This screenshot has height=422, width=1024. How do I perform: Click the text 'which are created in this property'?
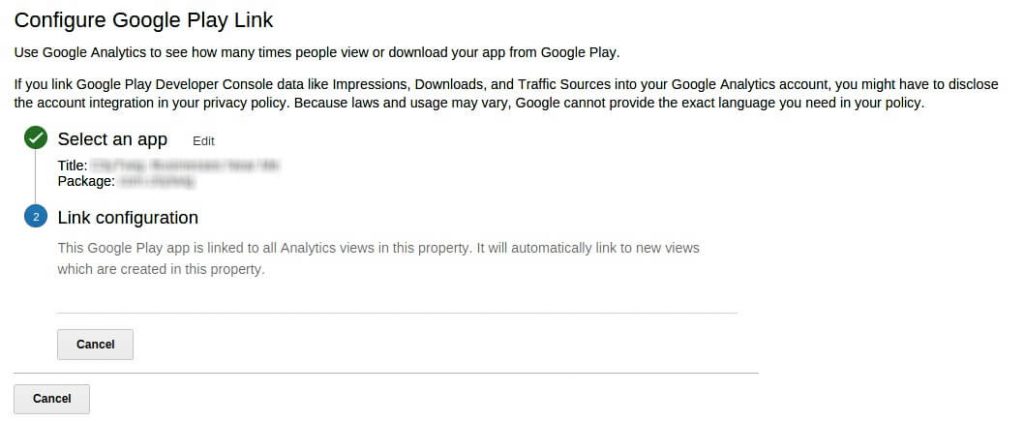161,269
